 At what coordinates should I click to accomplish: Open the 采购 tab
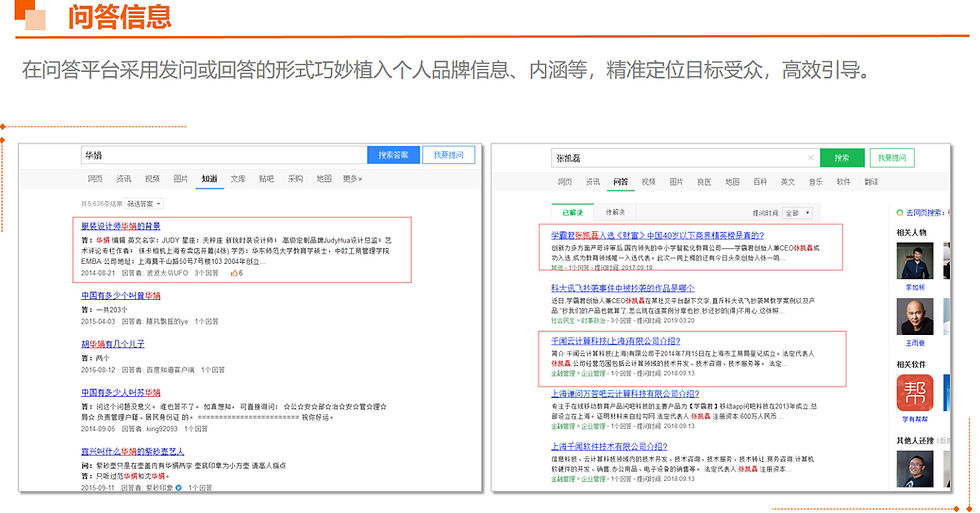pyautogui.click(x=295, y=179)
